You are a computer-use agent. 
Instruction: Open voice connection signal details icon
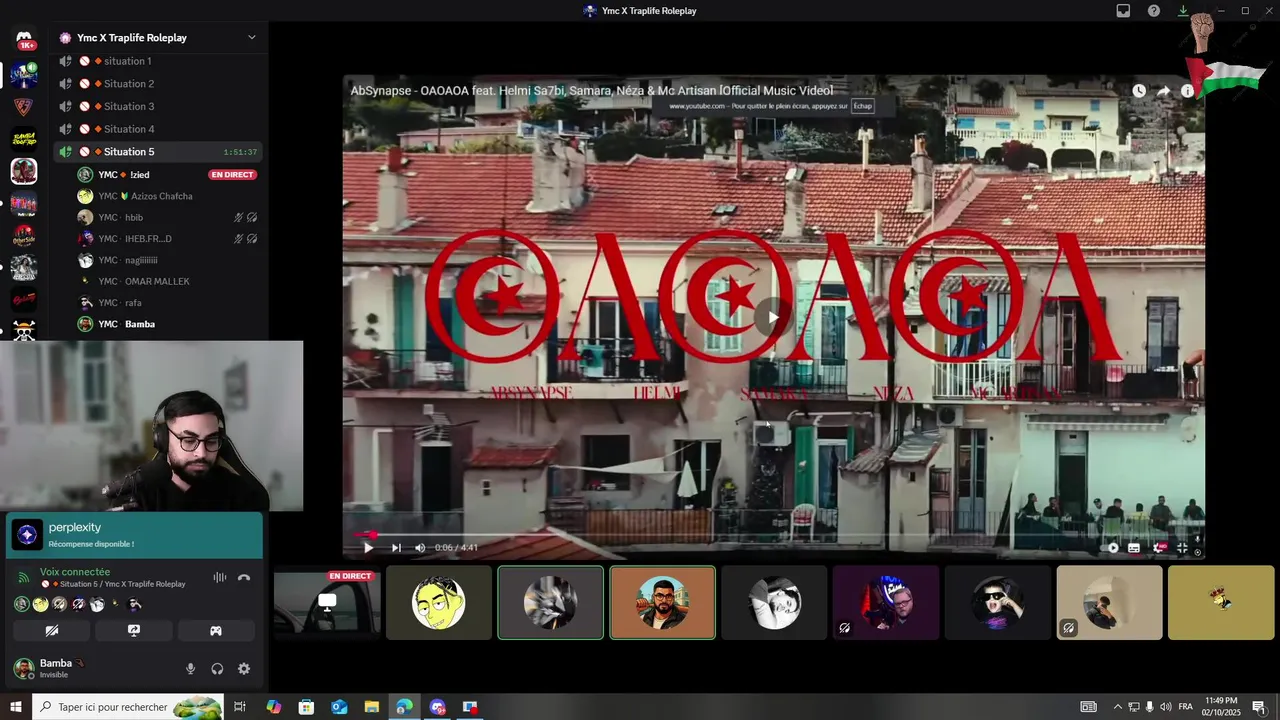(x=24, y=578)
